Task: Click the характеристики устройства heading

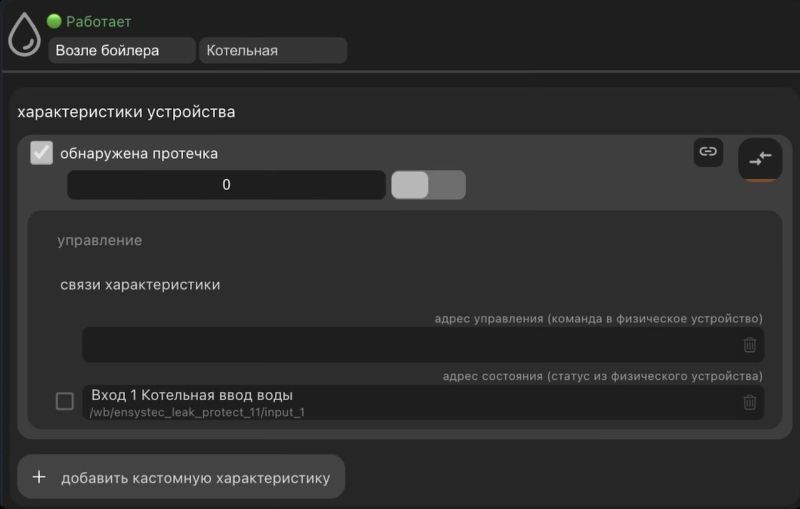Action: pos(126,112)
